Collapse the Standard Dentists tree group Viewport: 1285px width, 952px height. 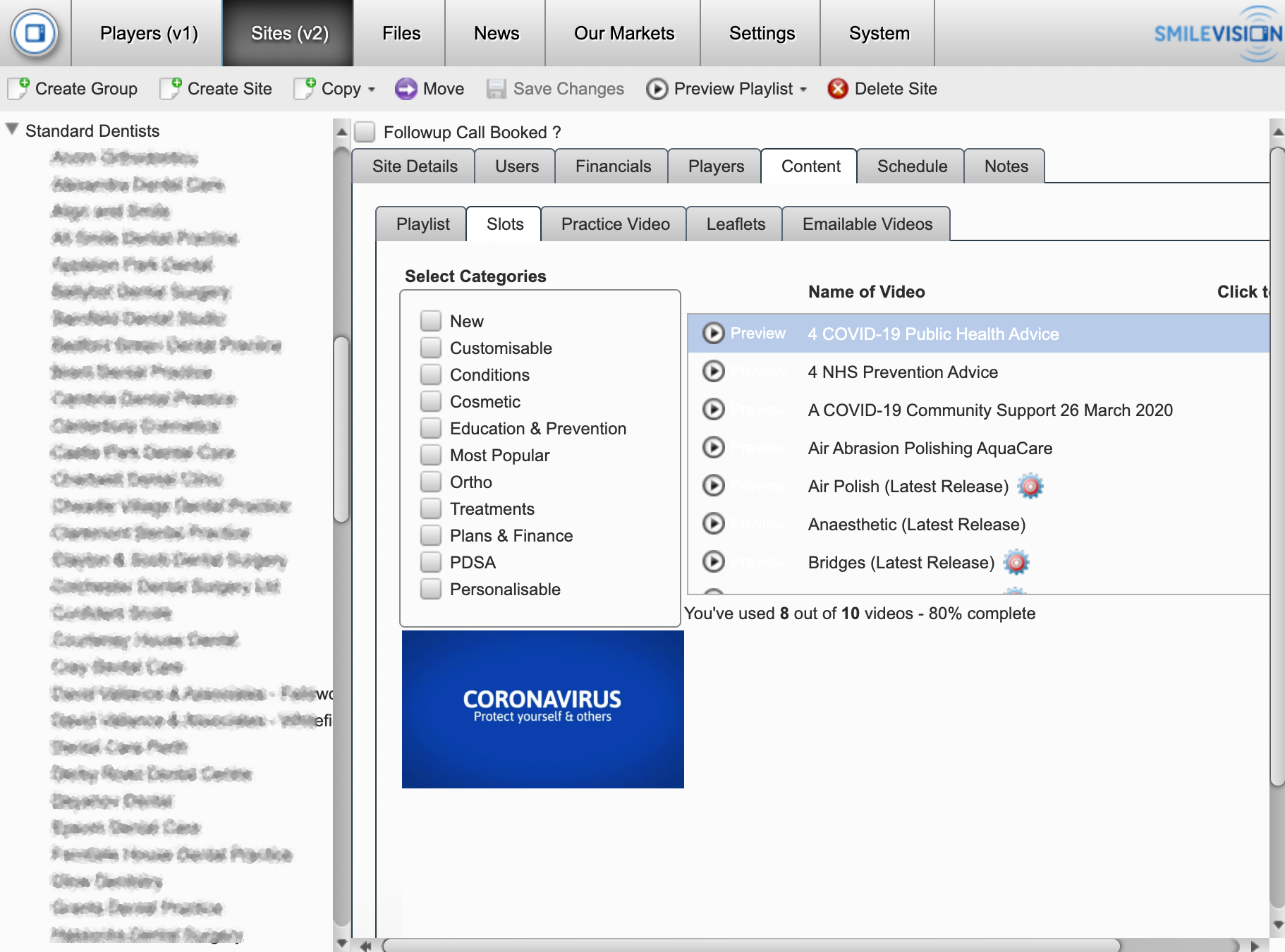pos(12,130)
